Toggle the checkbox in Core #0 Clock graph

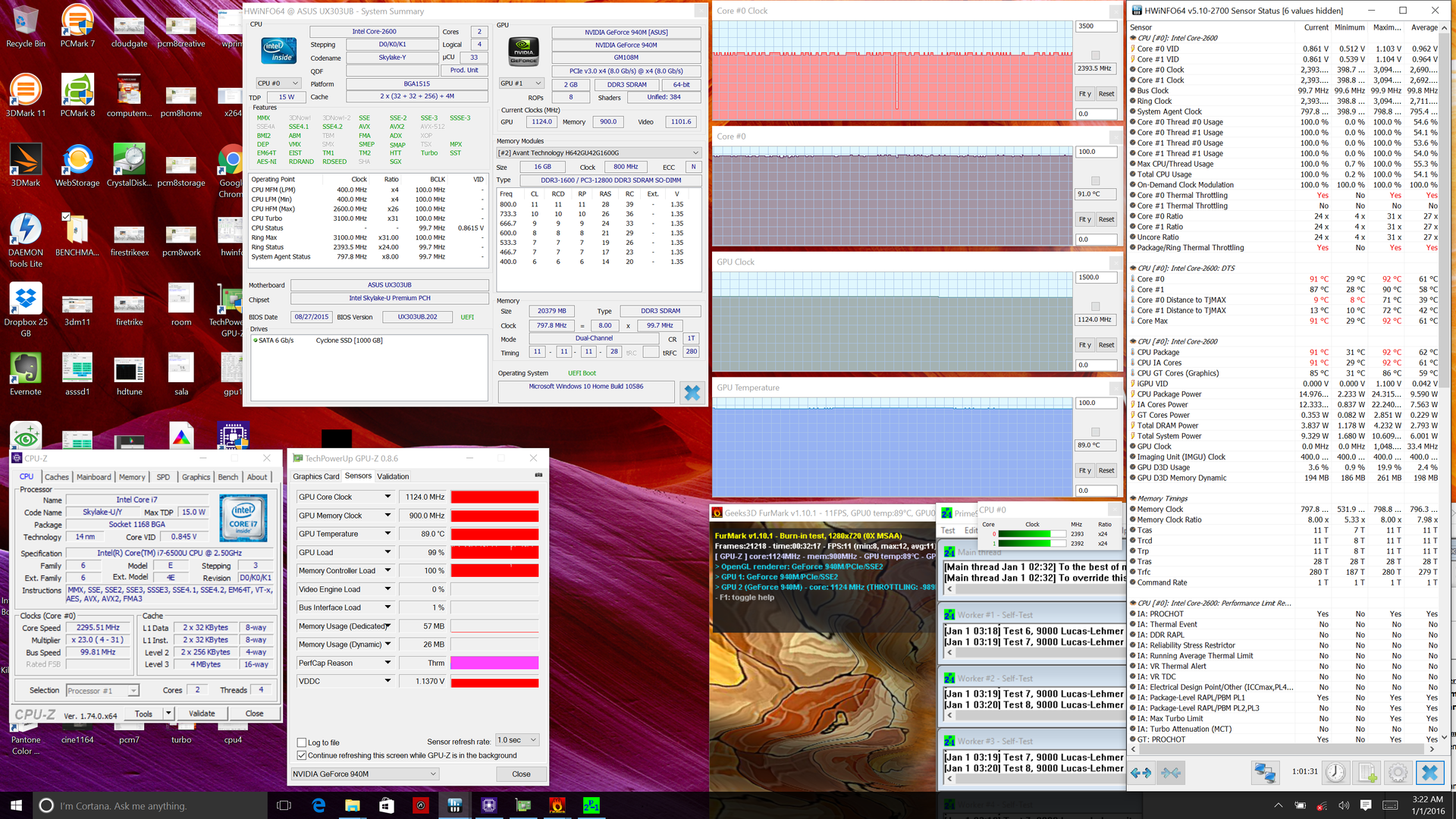(1095, 55)
